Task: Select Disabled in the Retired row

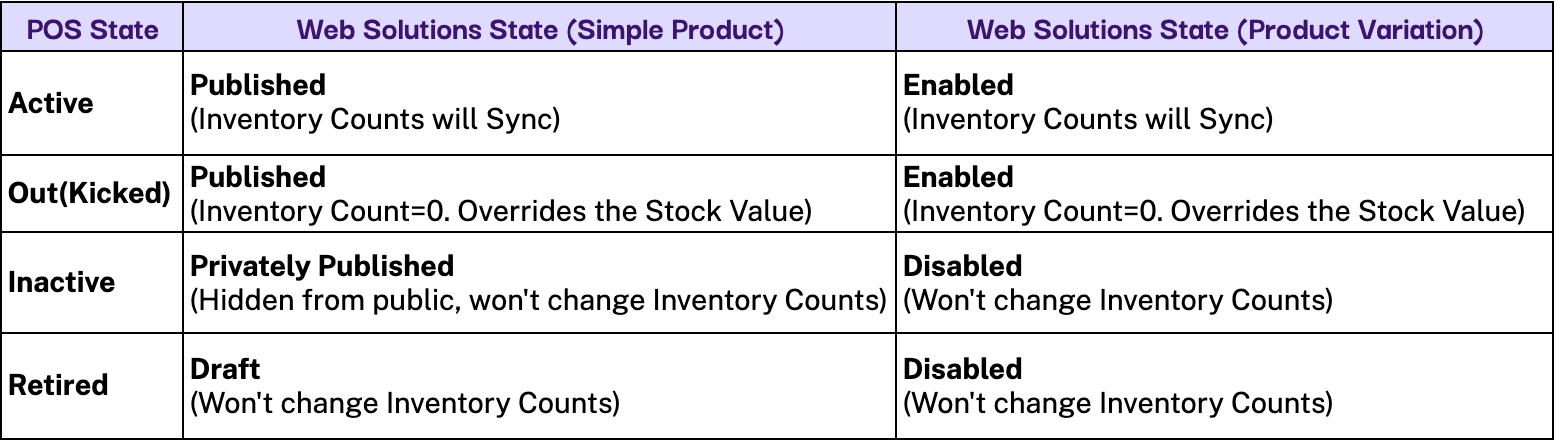Action: (963, 369)
